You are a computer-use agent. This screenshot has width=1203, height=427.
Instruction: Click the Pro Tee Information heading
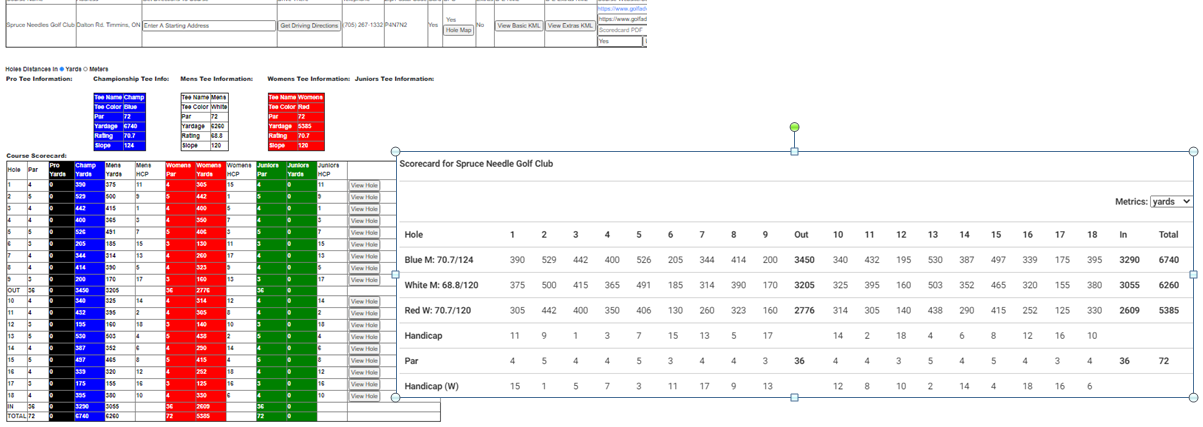click(39, 78)
